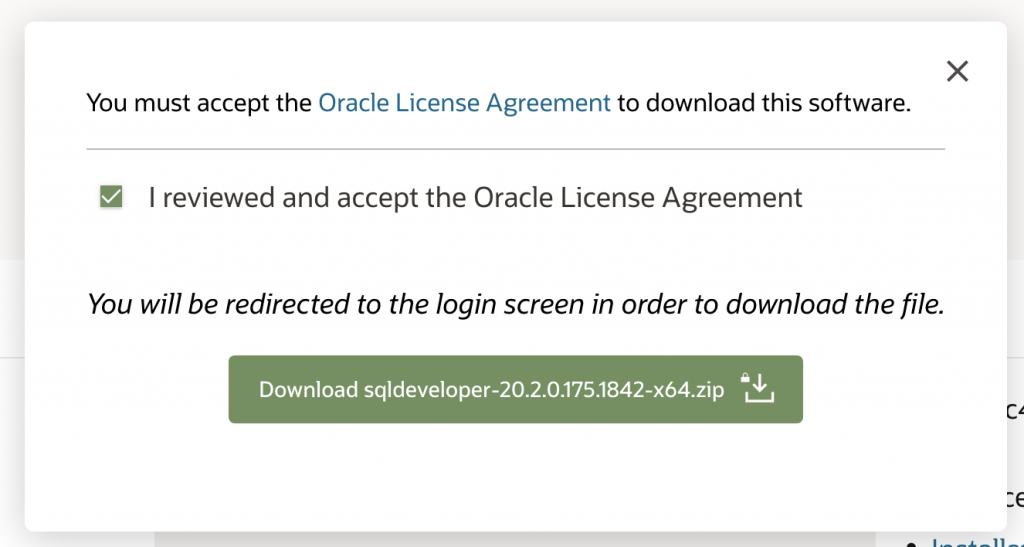The width and height of the screenshot is (1024, 547).
Task: Open the Oracle License Agreement link
Action: pos(464,102)
